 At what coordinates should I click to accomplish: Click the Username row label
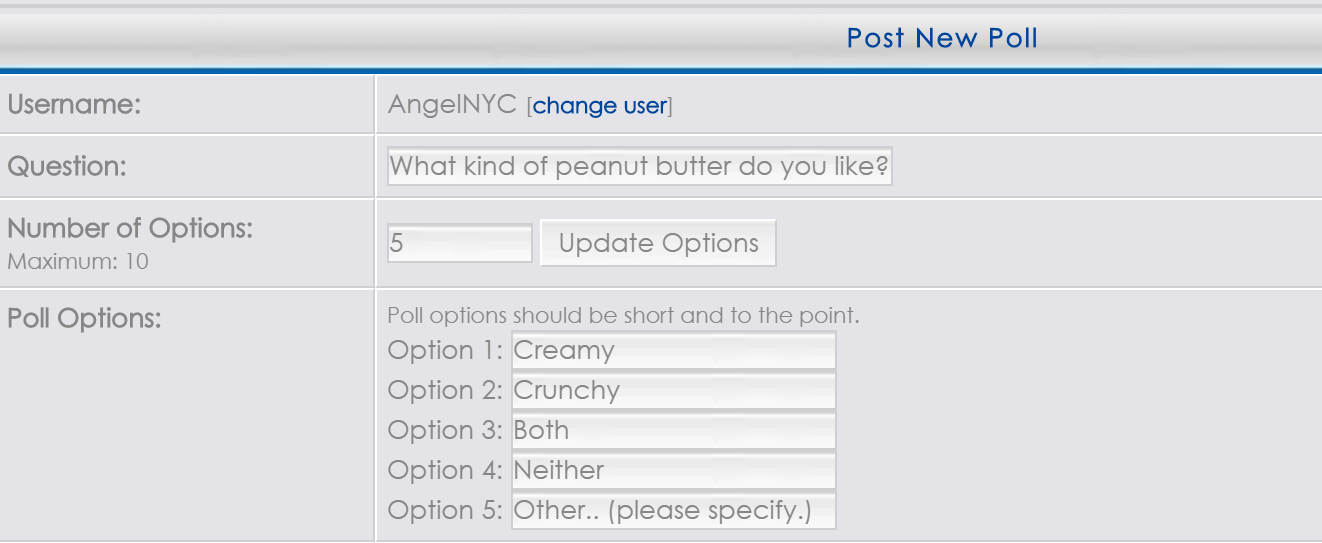(74, 105)
